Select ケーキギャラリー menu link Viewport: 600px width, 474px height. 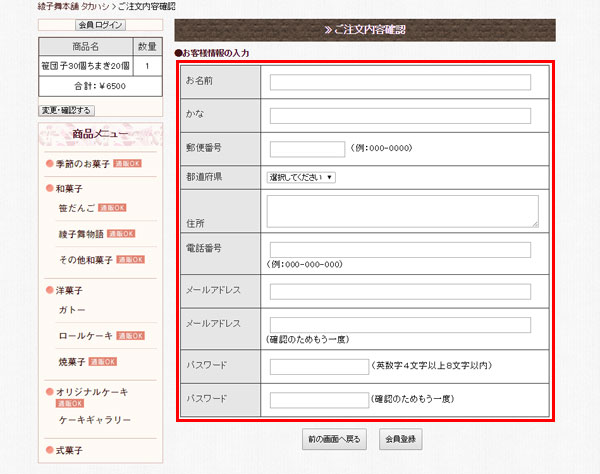95,420
